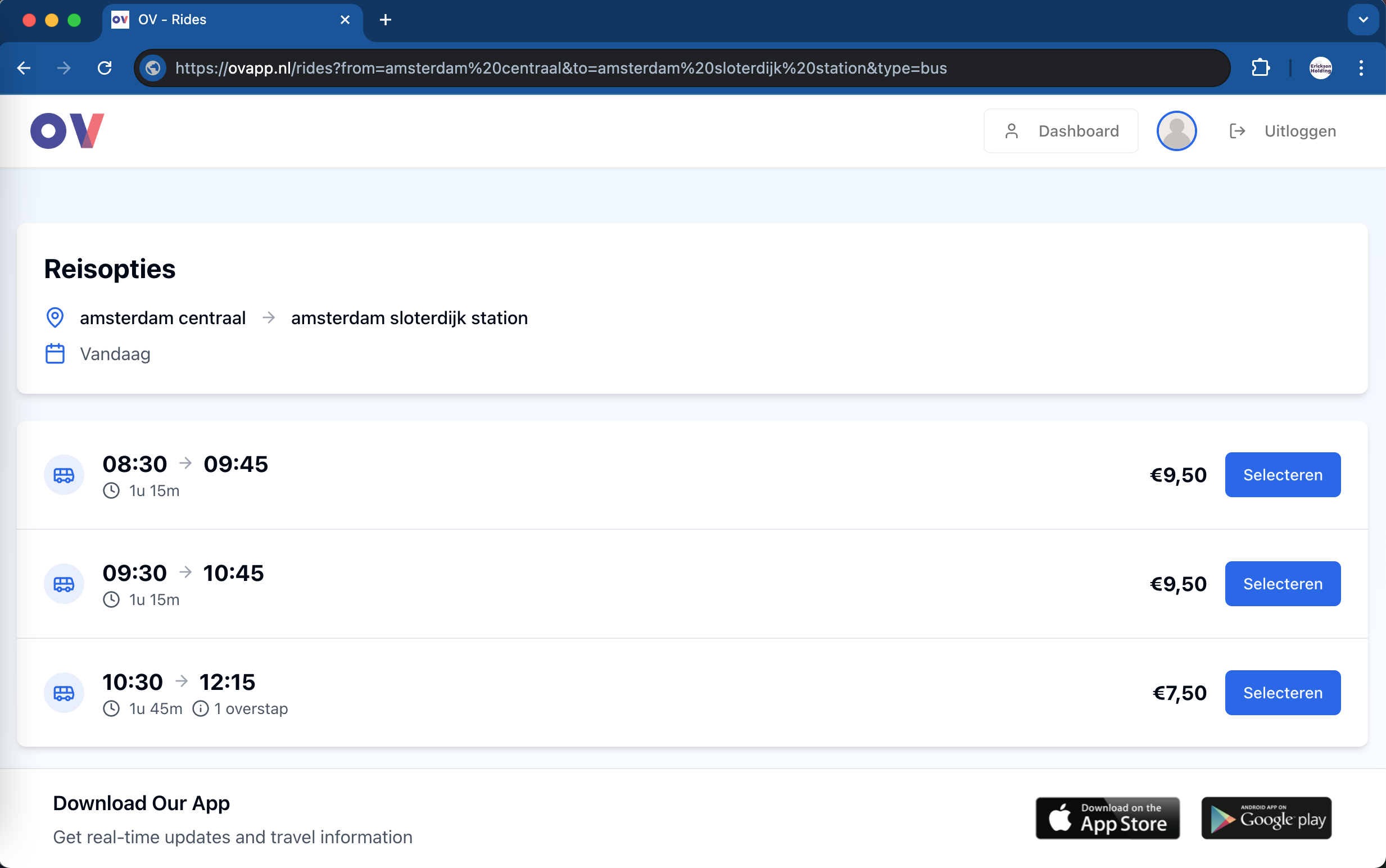This screenshot has height=868, width=1386.
Task: Open a new browser tab
Action: tap(385, 20)
